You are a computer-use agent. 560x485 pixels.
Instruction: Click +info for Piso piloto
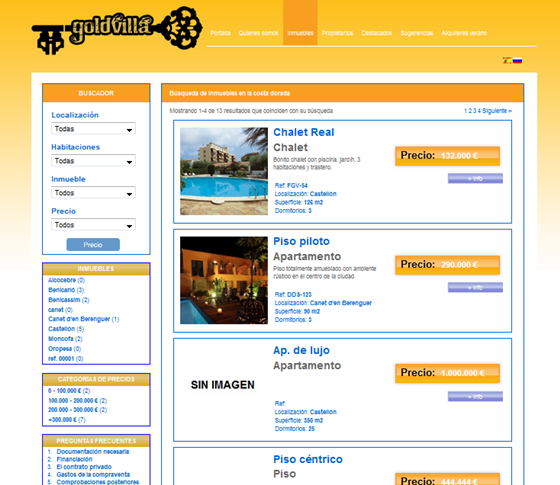475,287
